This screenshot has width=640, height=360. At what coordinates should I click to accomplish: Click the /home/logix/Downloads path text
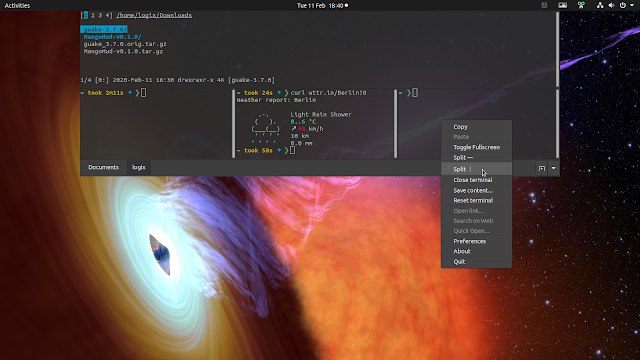pyautogui.click(x=154, y=15)
